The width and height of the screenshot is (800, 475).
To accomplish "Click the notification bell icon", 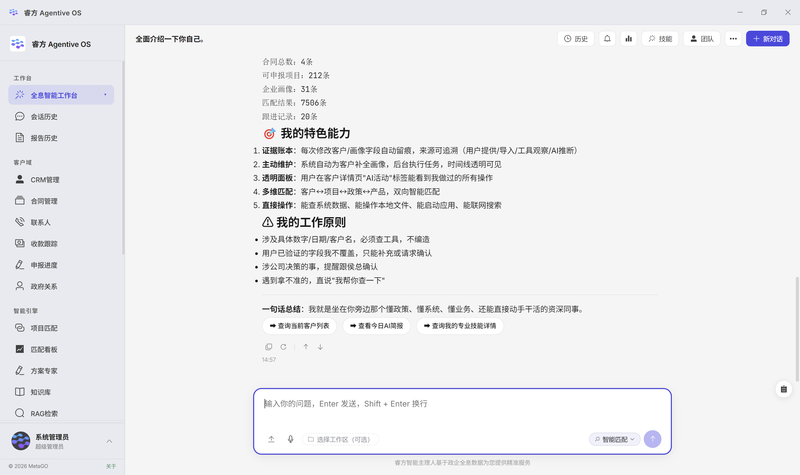I will click(x=607, y=39).
